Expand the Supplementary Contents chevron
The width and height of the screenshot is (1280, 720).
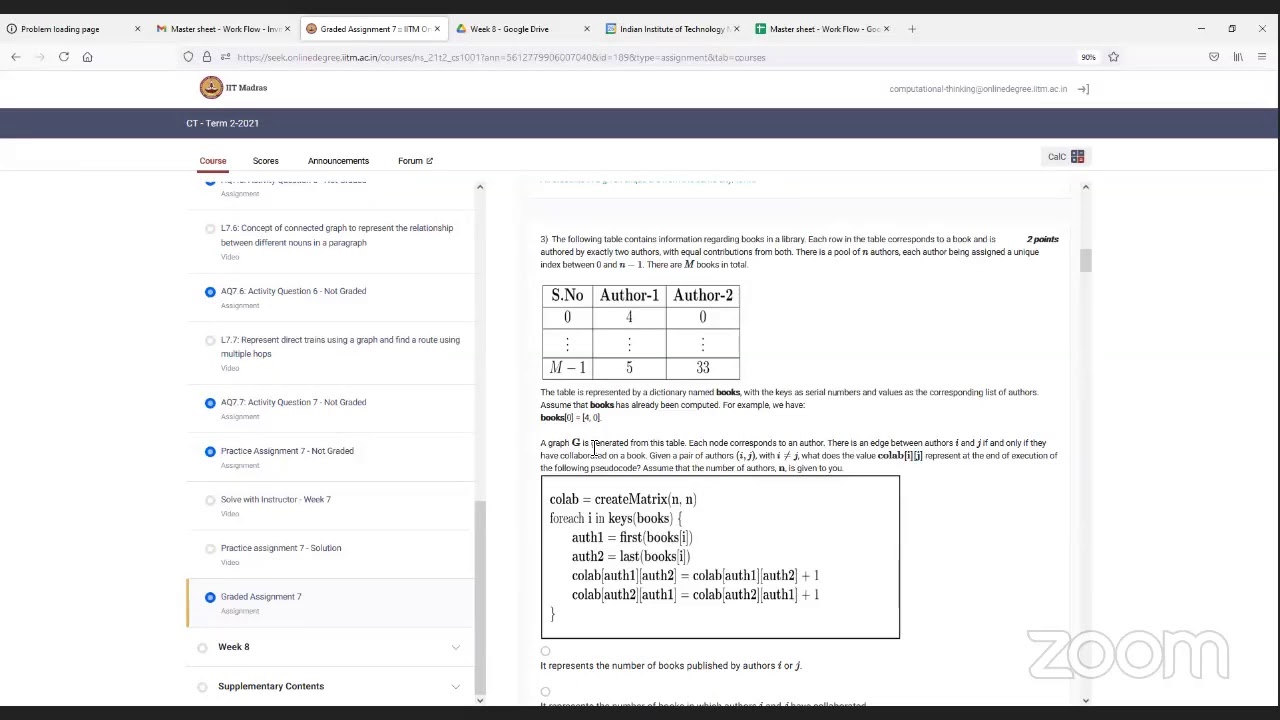coord(456,687)
